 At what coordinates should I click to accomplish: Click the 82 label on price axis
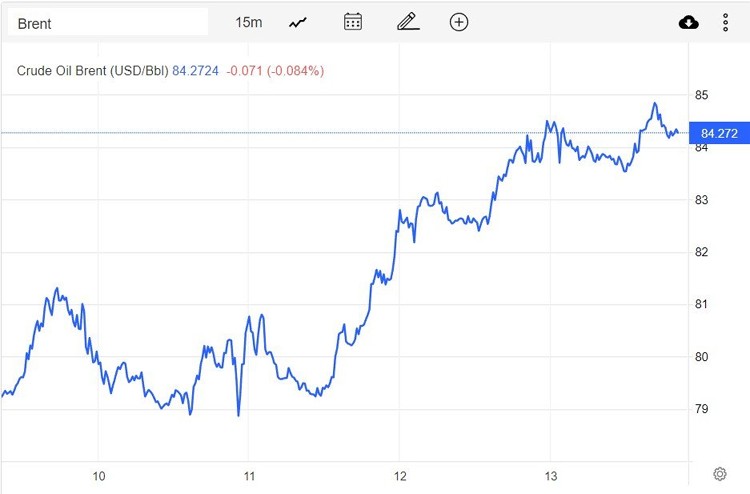click(x=702, y=252)
